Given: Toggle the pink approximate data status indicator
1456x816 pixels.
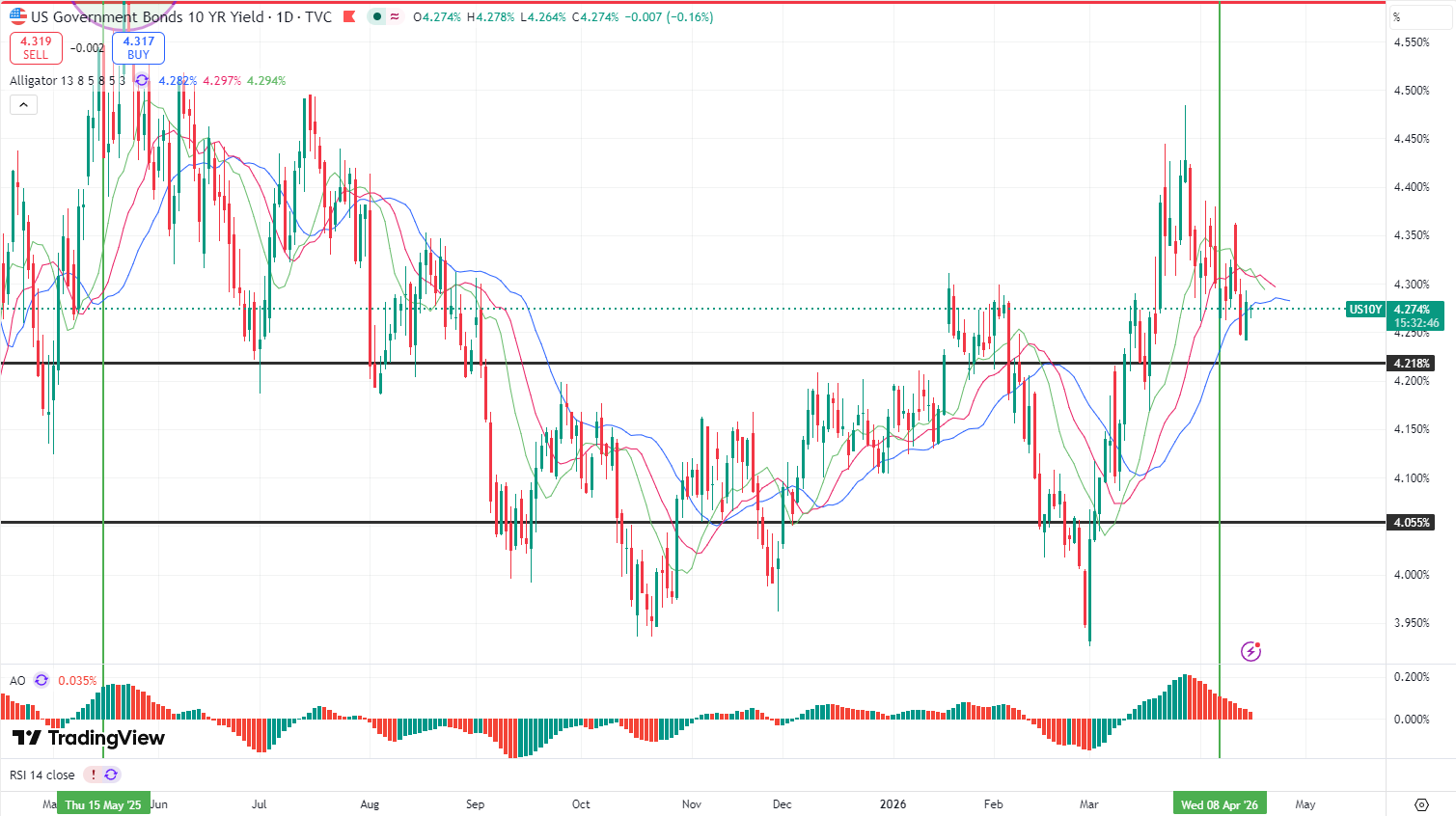Looking at the screenshot, I should point(395,16).
